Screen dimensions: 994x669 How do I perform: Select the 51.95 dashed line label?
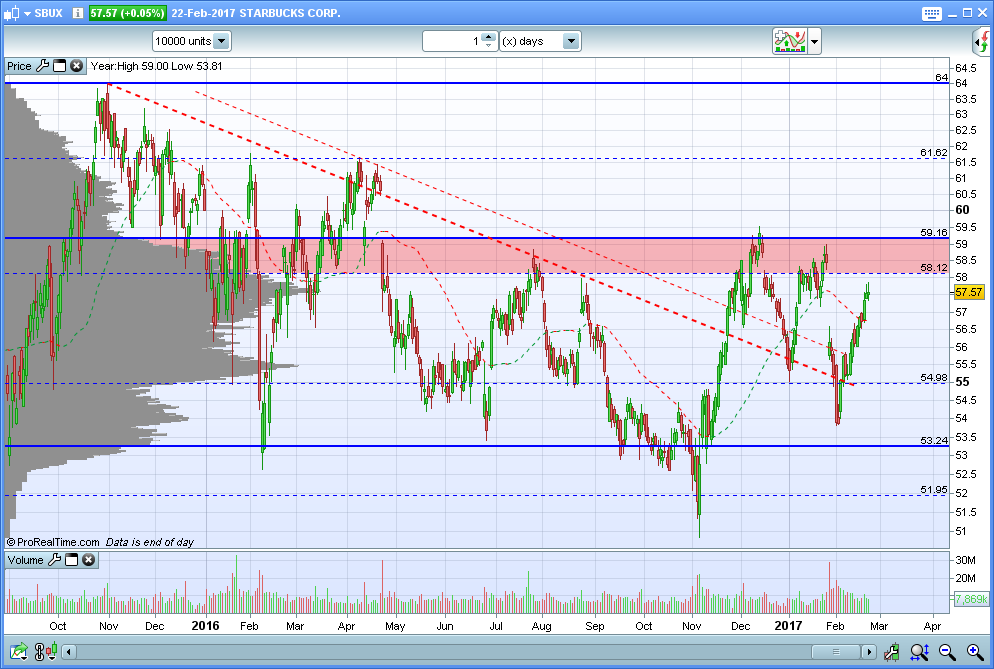934,490
